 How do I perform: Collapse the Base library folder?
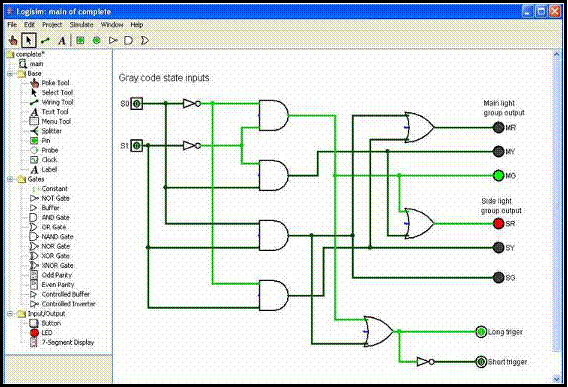click(10, 74)
